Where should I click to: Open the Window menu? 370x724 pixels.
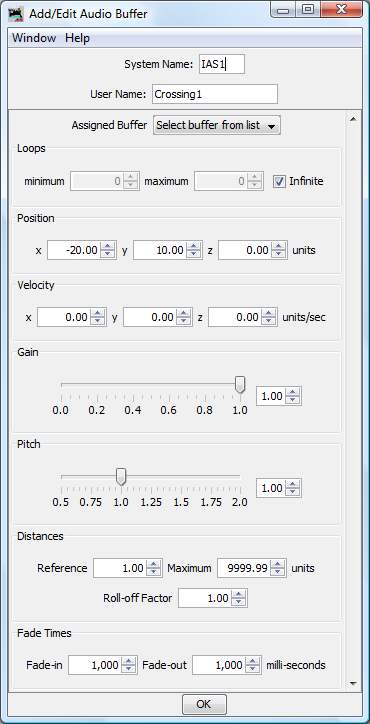click(34, 38)
